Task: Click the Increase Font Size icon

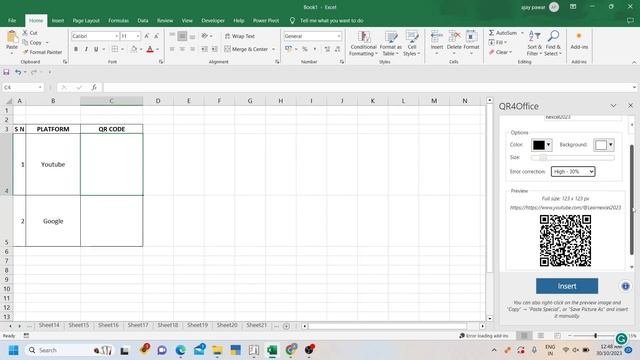Action: tap(147, 36)
